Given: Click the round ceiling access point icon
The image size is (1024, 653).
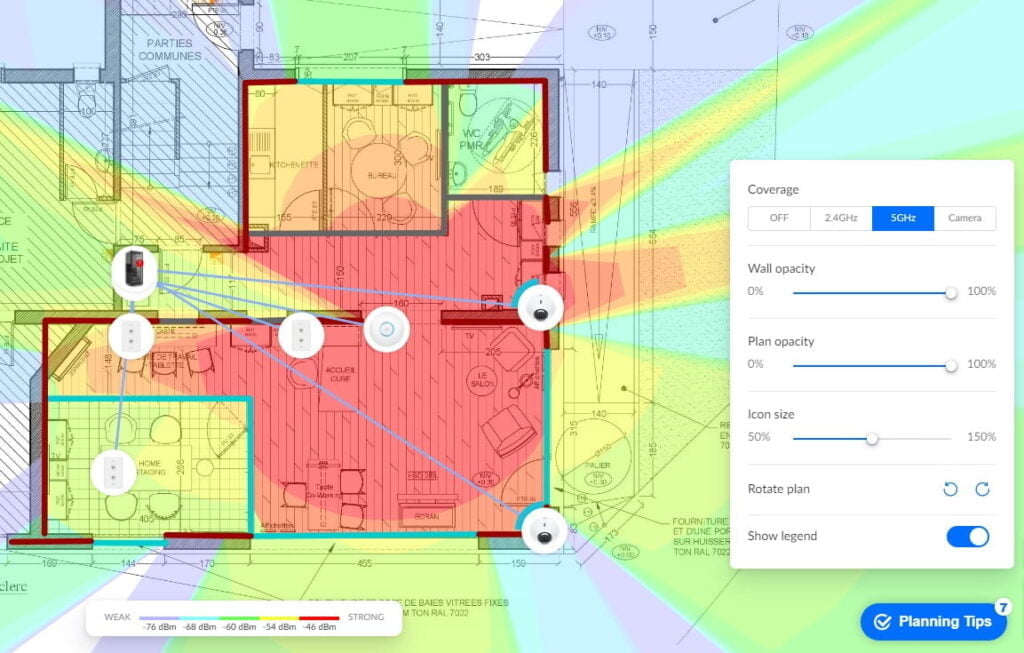Looking at the screenshot, I should click(386, 328).
